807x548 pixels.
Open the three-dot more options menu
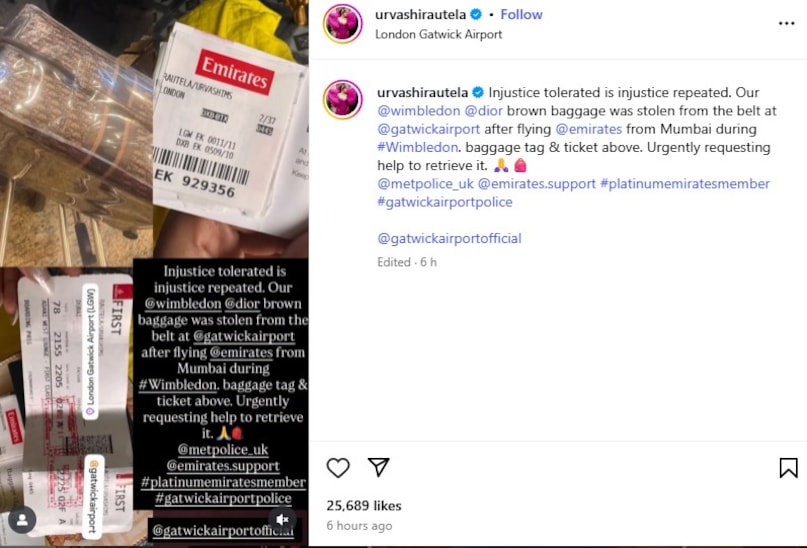pos(786,24)
